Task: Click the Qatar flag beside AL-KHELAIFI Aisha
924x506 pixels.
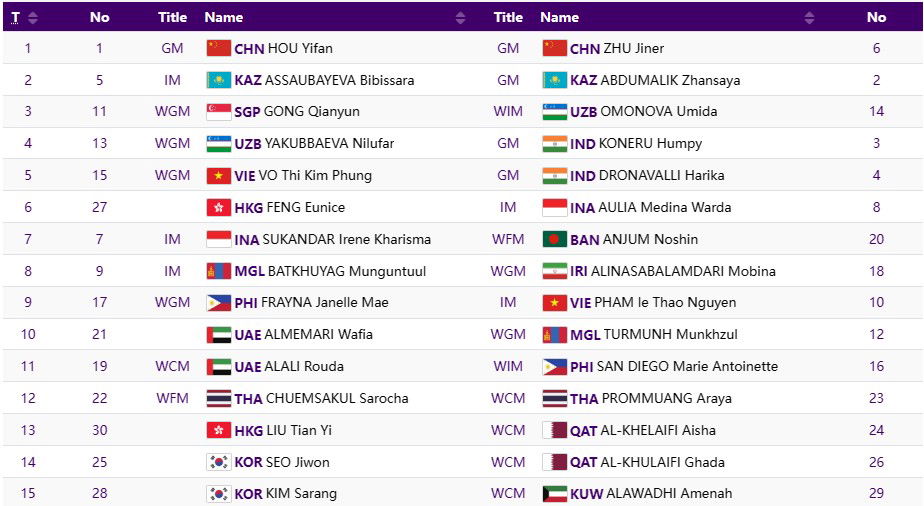Action: click(x=554, y=430)
